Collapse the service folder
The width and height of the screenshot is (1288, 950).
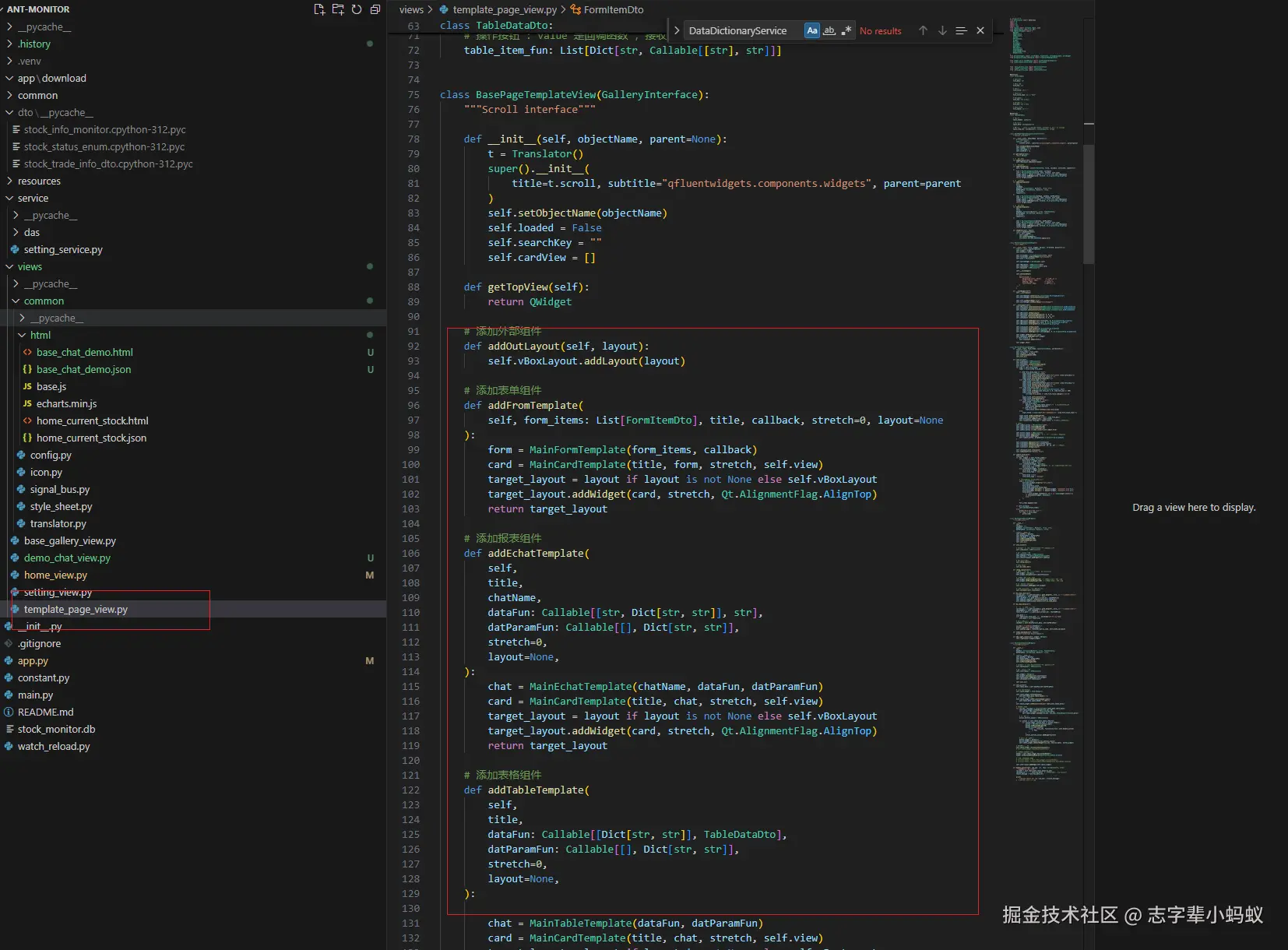tap(9, 198)
